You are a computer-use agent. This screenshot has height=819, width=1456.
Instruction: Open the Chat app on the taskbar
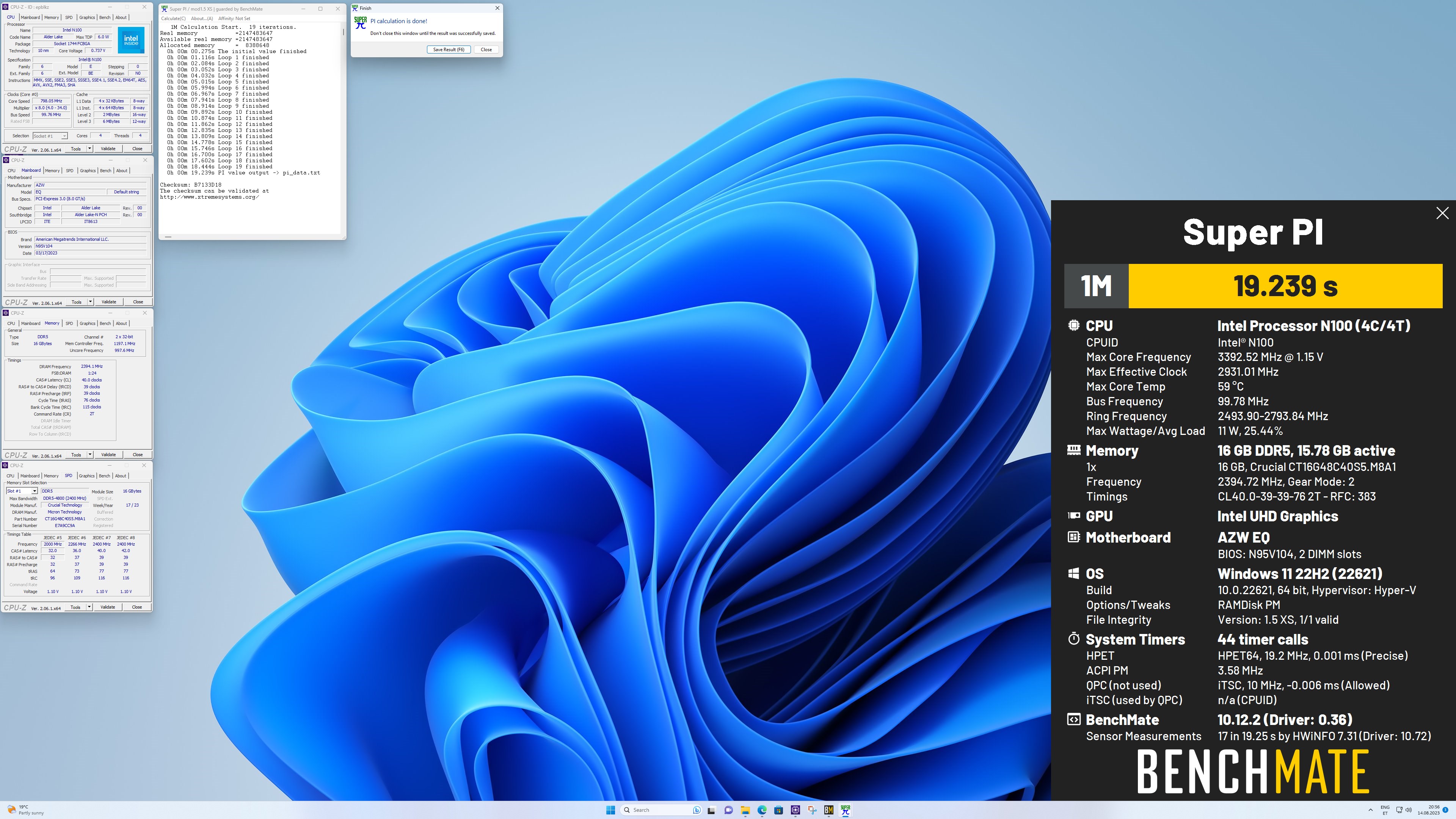click(728, 810)
